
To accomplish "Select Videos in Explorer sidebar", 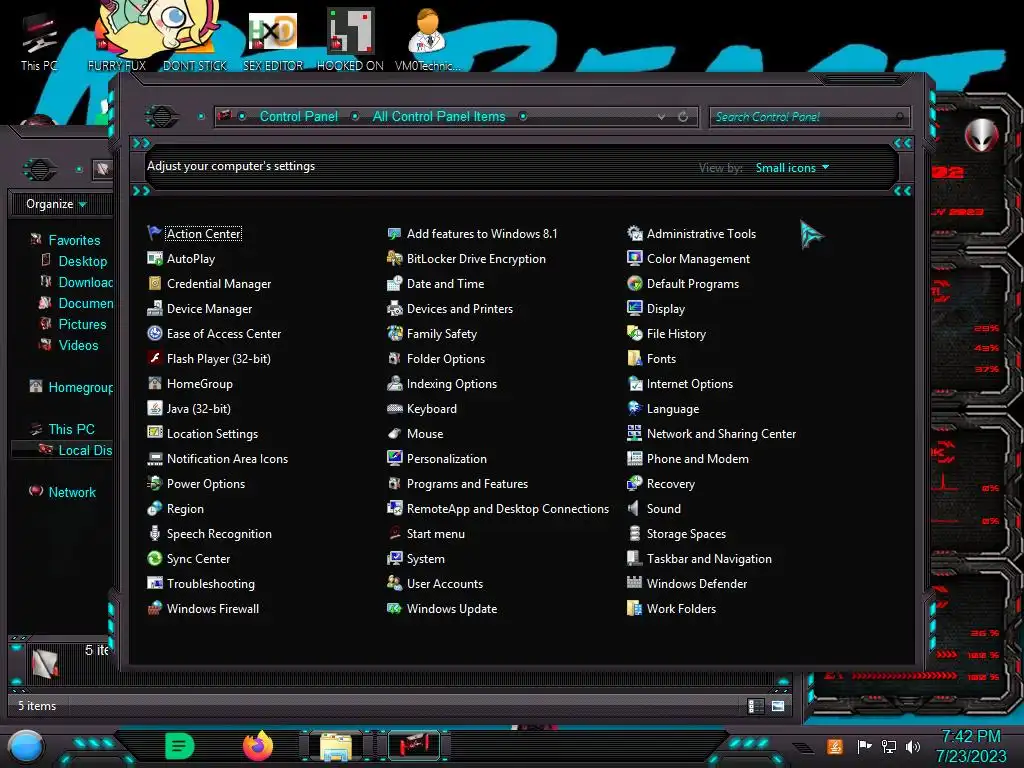I will coord(78,345).
